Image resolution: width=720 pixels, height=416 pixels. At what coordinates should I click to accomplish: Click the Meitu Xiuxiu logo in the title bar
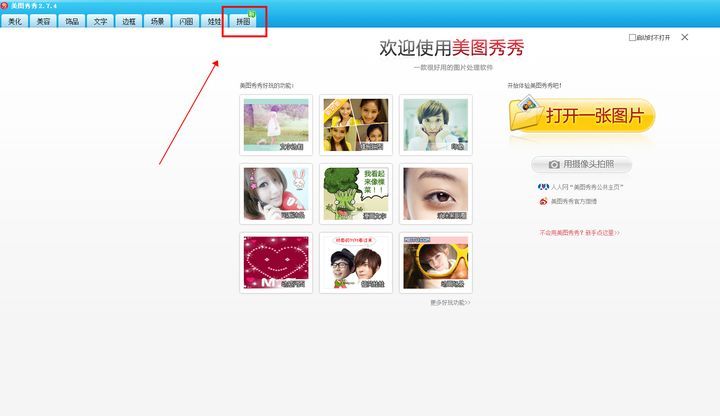(4, 6)
